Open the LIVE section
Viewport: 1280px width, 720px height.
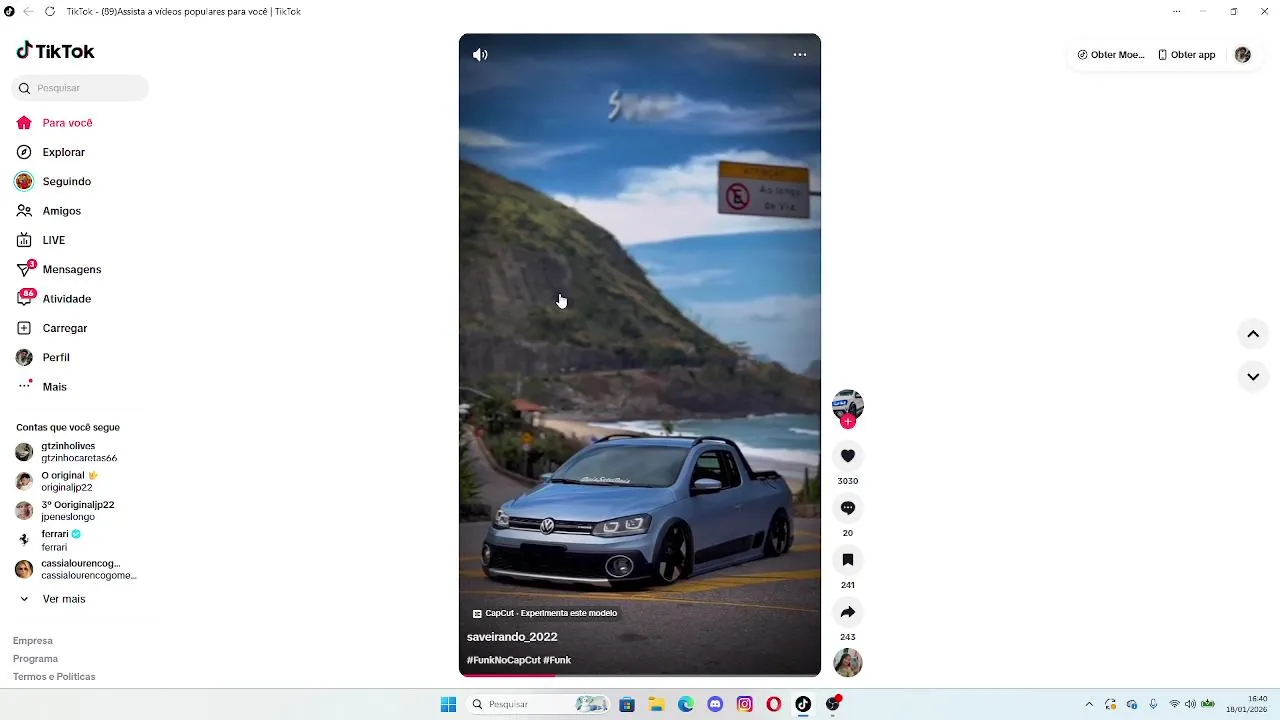[41, 240]
